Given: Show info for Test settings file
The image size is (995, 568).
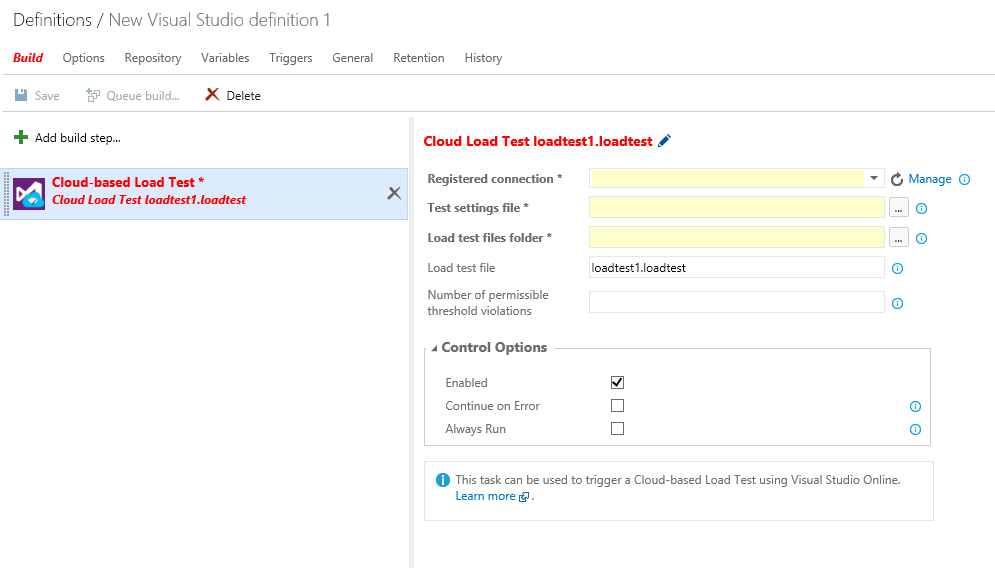Looking at the screenshot, I should (x=921, y=208).
